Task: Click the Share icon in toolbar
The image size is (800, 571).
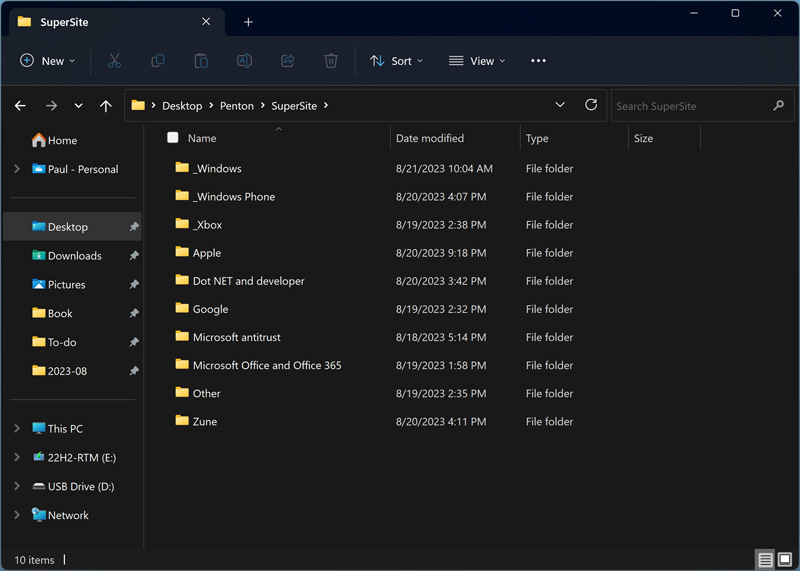Action: (x=288, y=61)
